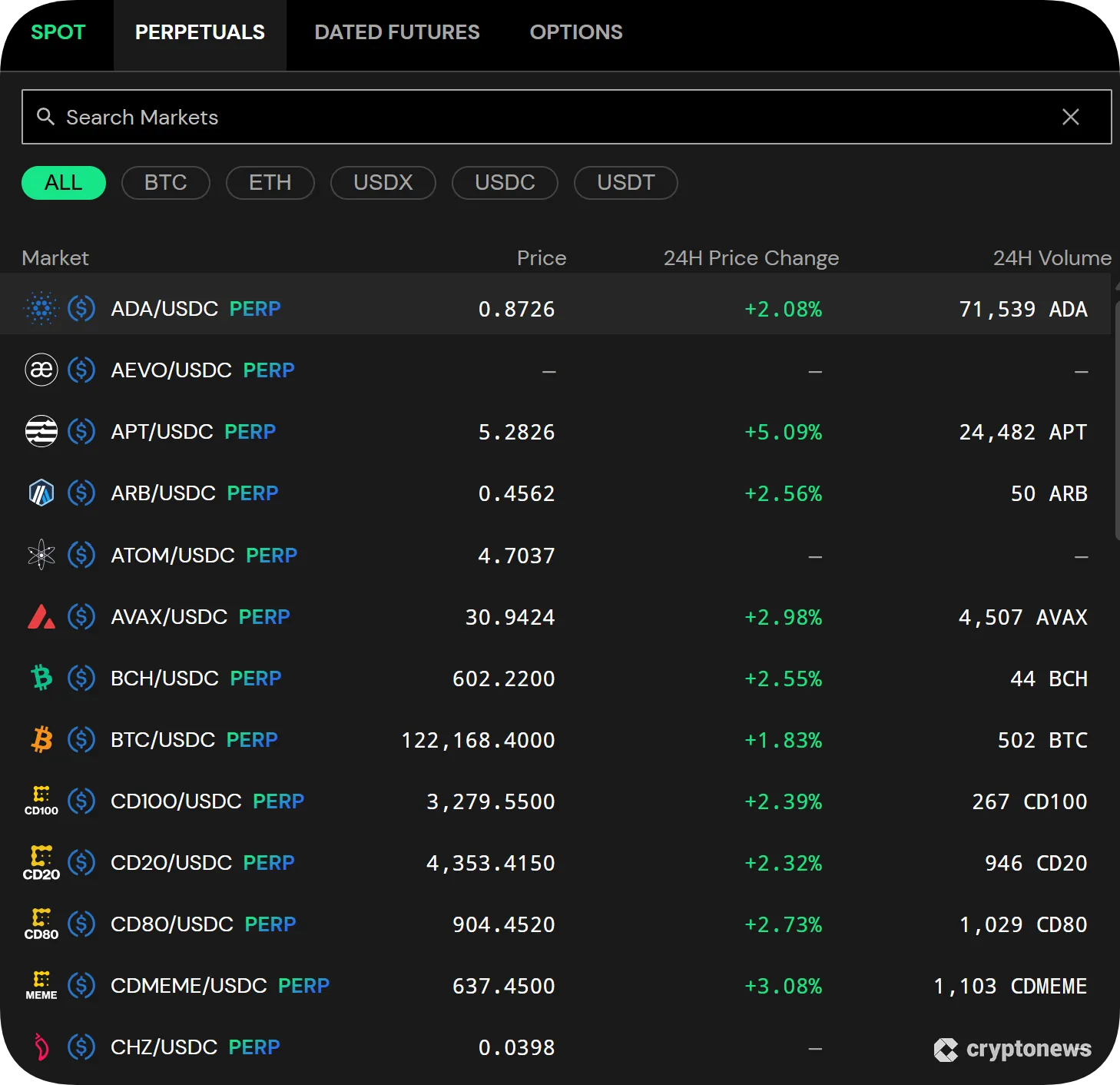The image size is (1120, 1085).
Task: Click the CDMEME index icon
Action: pyautogui.click(x=41, y=985)
